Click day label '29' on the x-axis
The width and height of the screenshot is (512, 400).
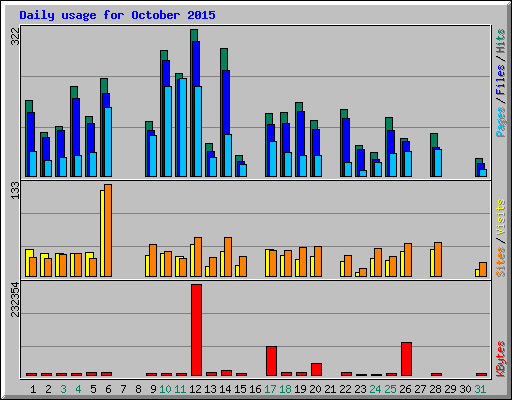(x=450, y=389)
